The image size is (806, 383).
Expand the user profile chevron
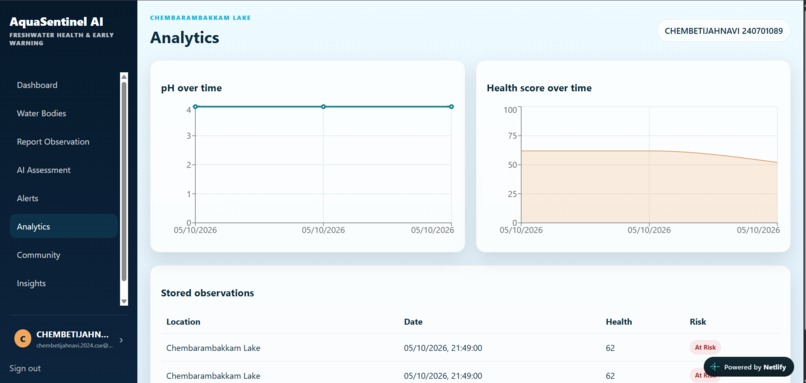(121, 340)
